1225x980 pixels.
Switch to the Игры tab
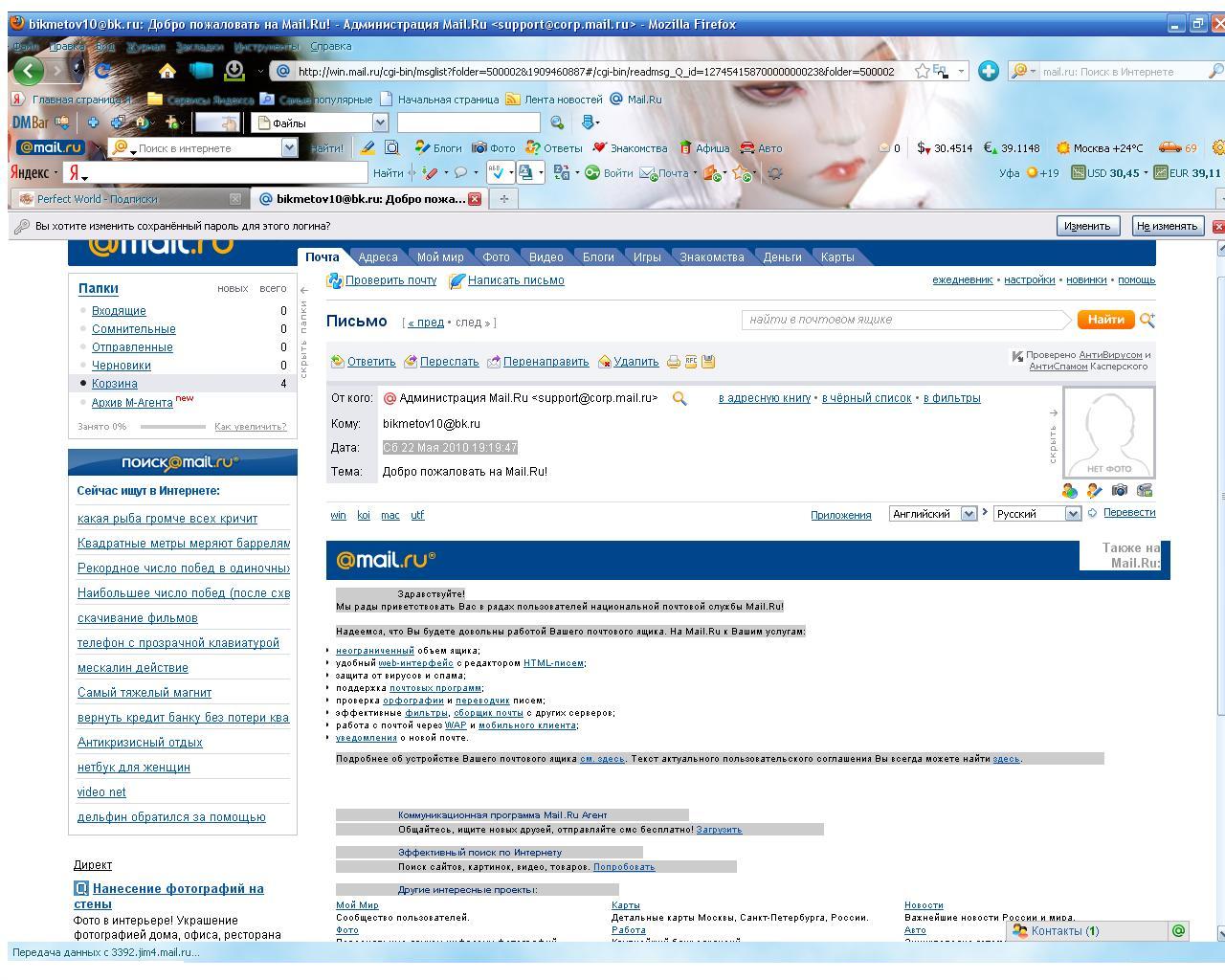pyautogui.click(x=647, y=256)
